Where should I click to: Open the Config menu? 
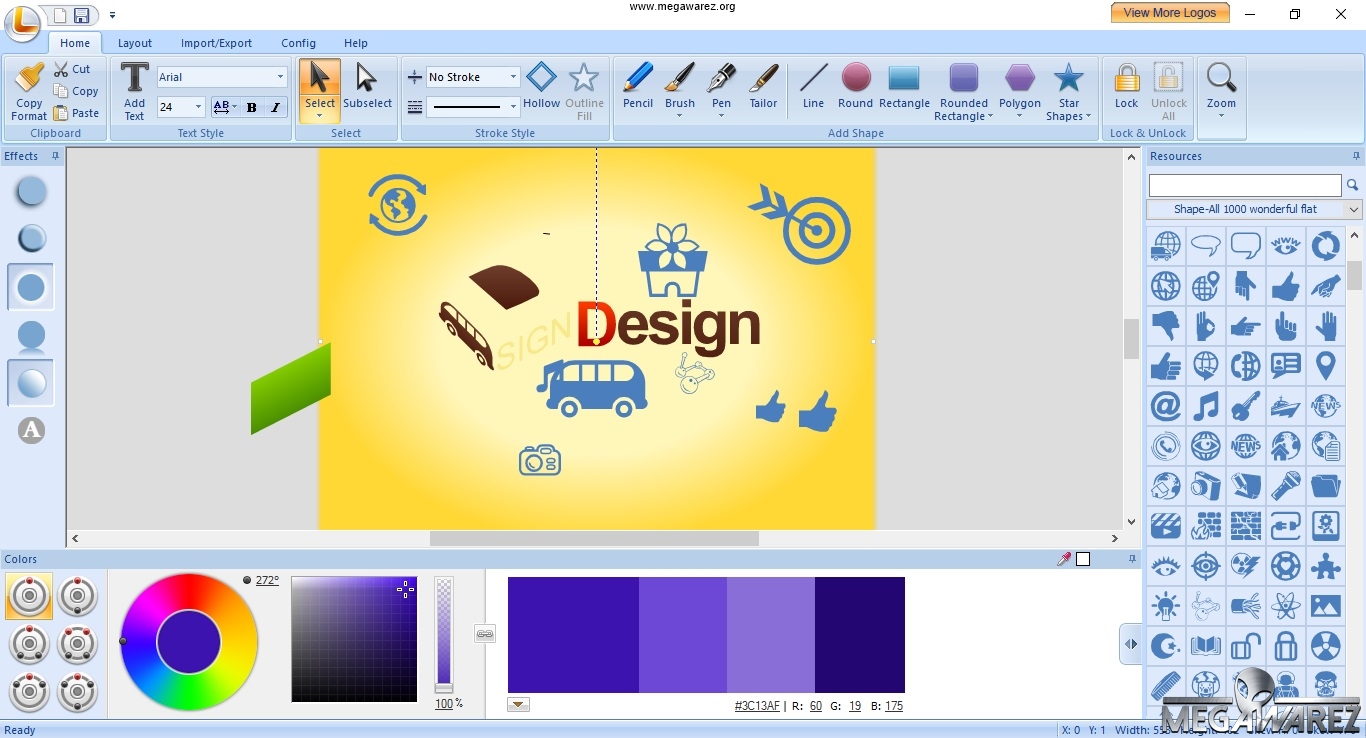298,43
